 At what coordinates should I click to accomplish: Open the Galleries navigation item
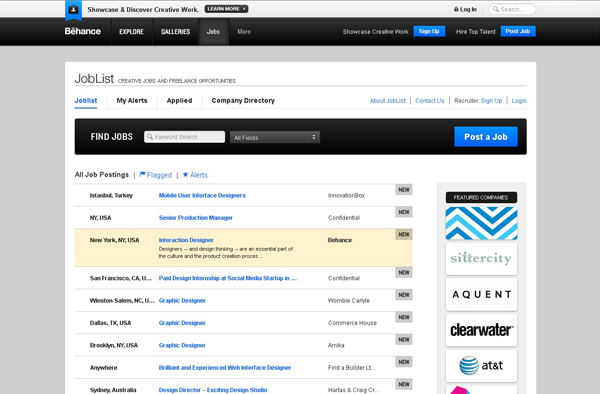coord(176,32)
